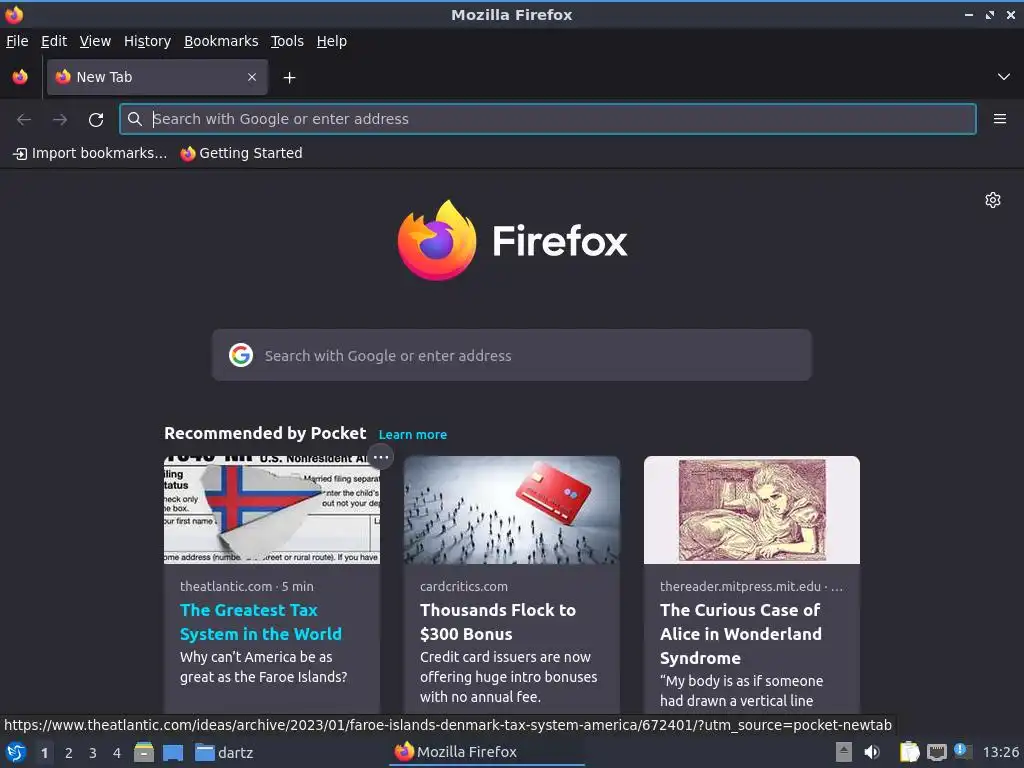Click show desktop icon in taskbar
This screenshot has width=1024, height=768.
tap(173, 752)
